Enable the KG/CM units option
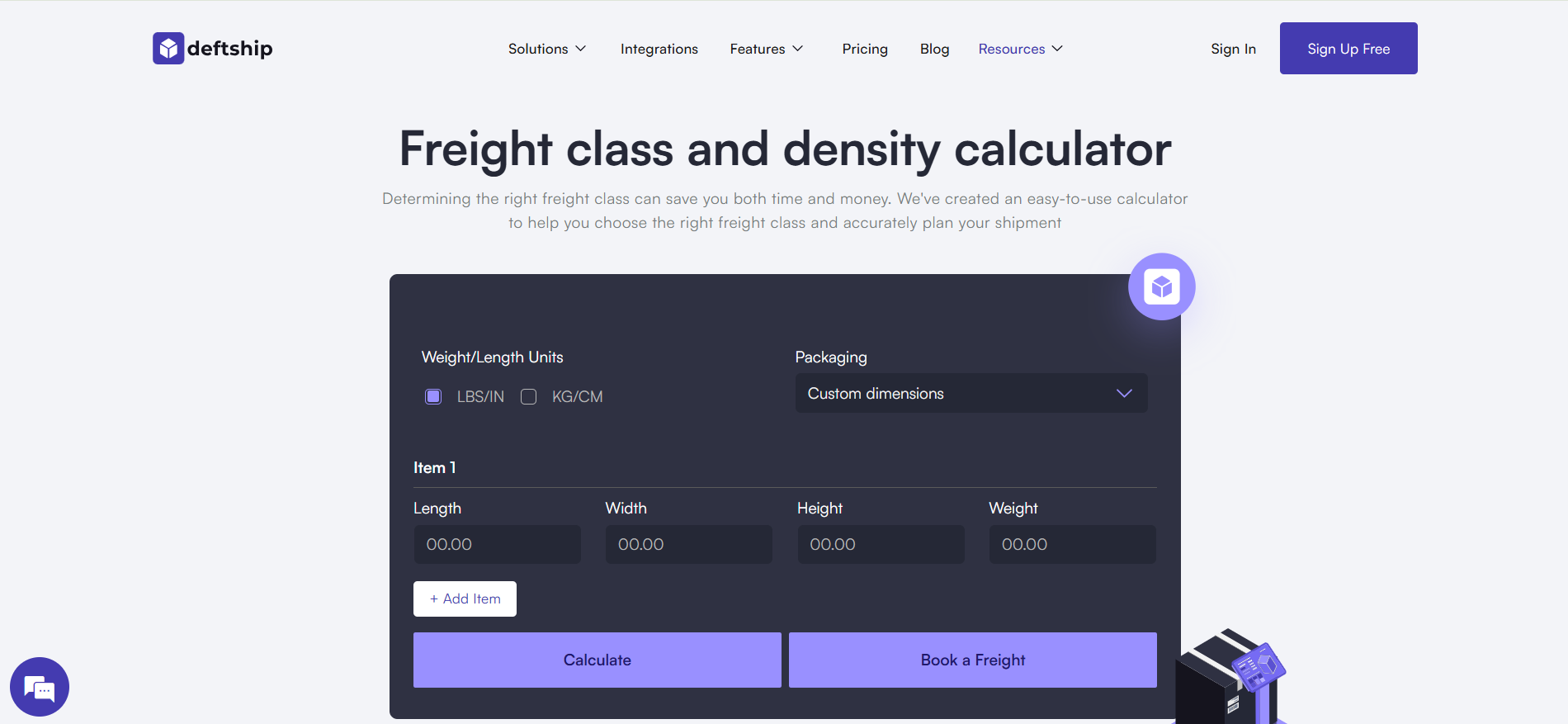The width and height of the screenshot is (1568, 724). [528, 396]
